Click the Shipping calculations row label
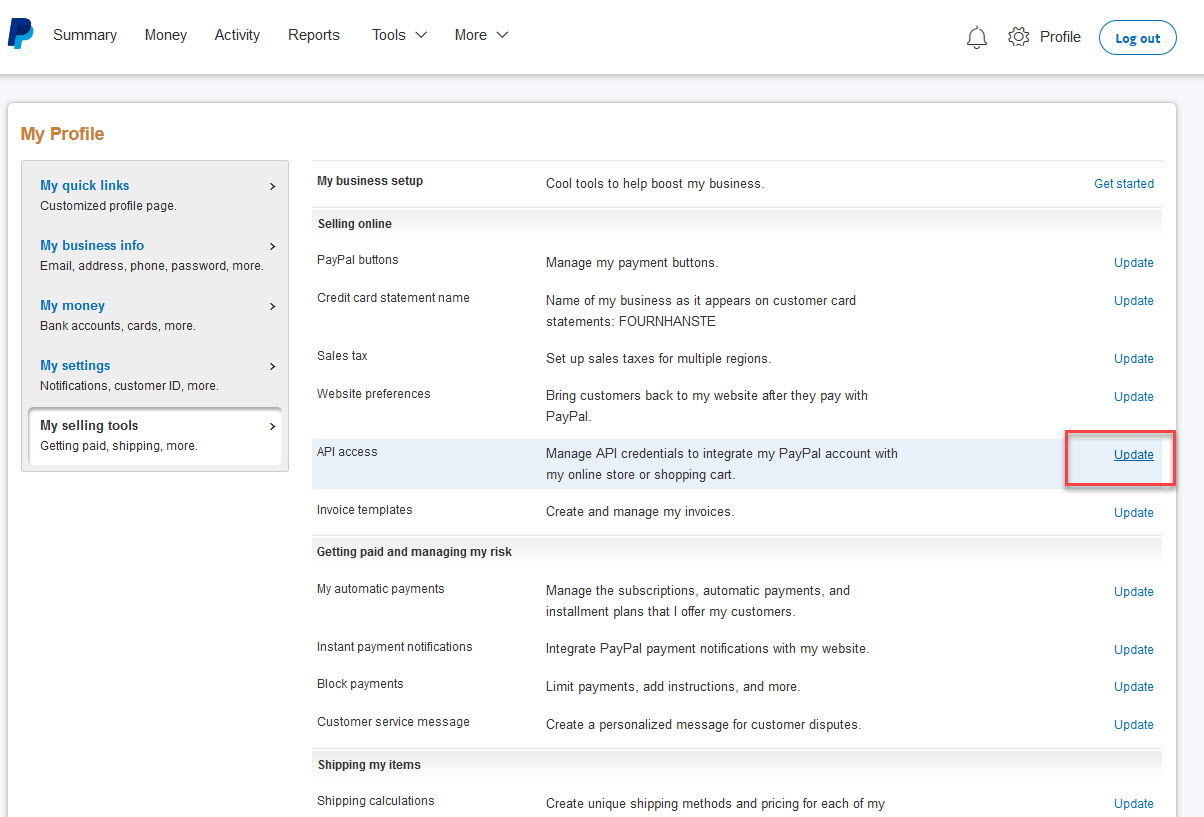The height and width of the screenshot is (817, 1204). (x=376, y=801)
